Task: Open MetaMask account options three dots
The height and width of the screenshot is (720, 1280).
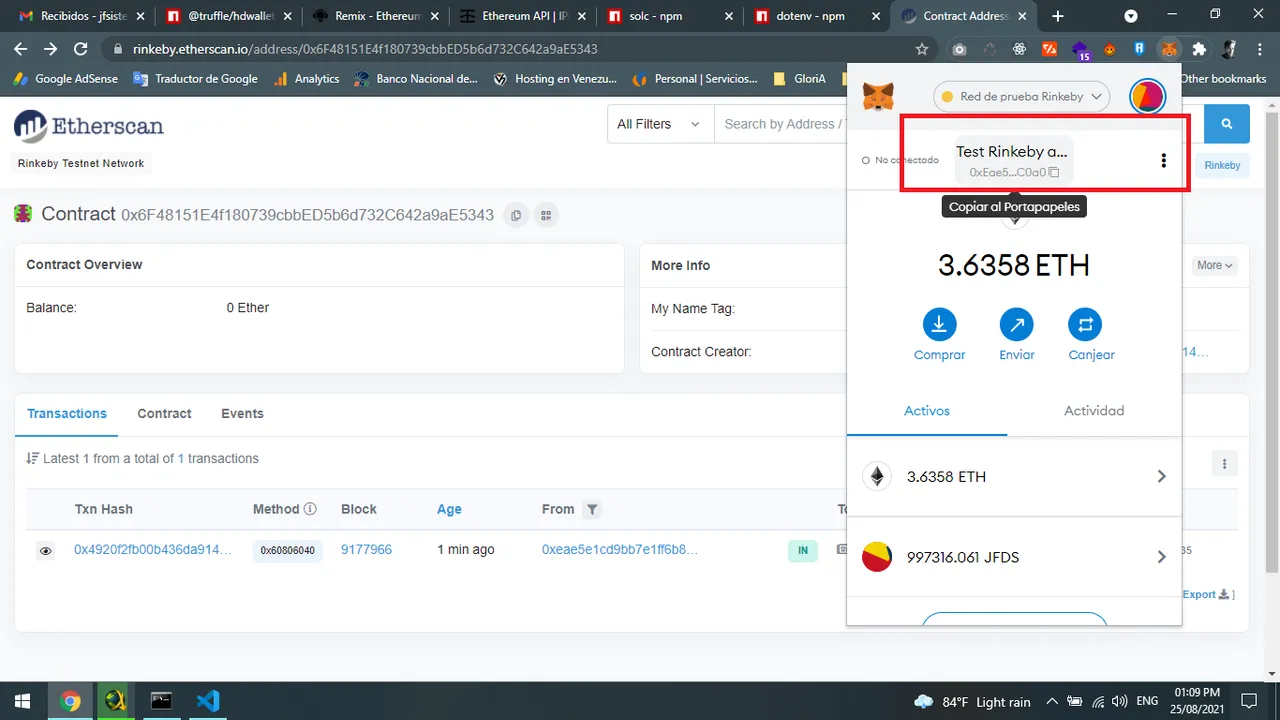Action: 1163,161
